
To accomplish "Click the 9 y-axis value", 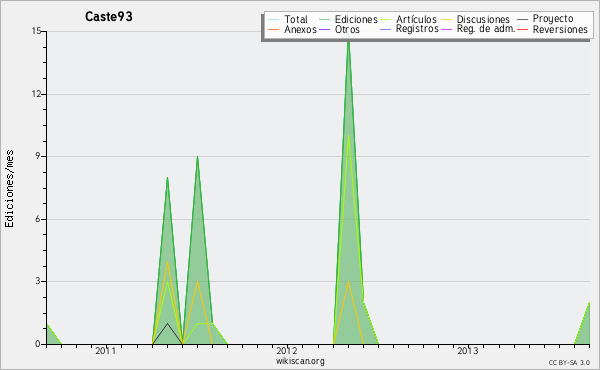I will 38,156.
